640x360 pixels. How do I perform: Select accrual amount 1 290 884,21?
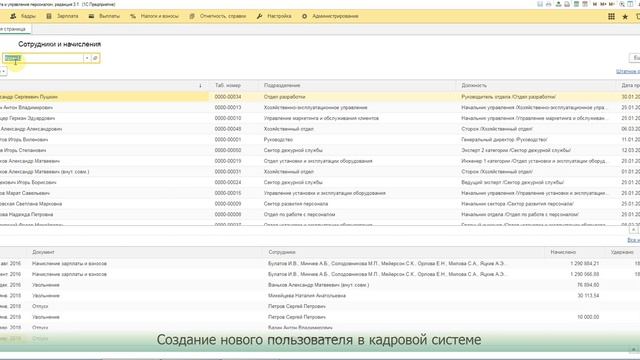pos(584,263)
